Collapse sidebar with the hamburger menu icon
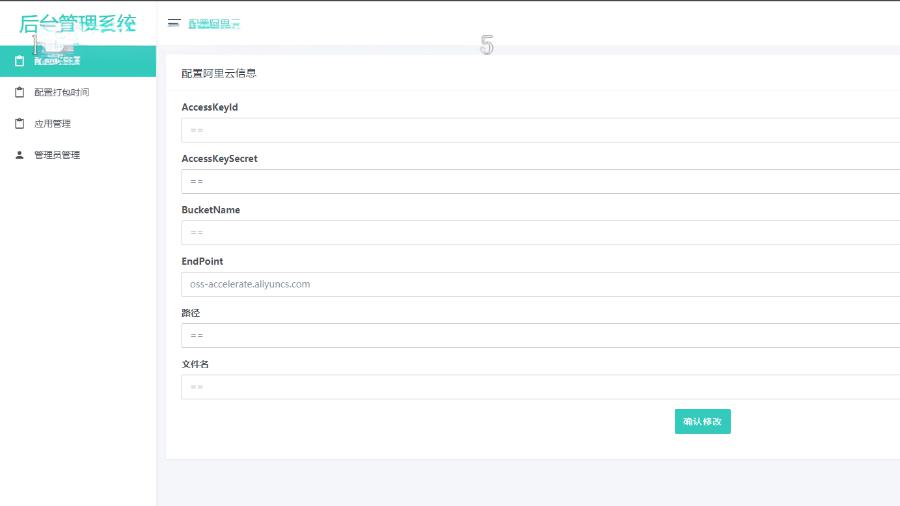900x506 pixels. click(174, 23)
